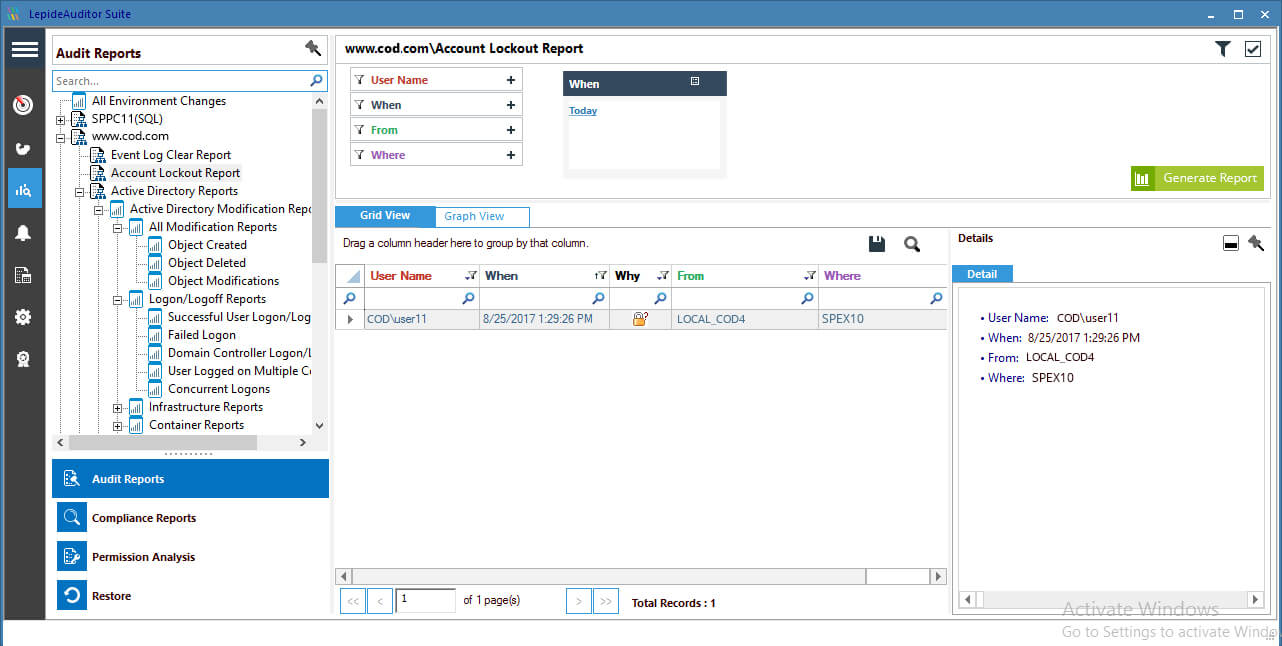The height and width of the screenshot is (646, 1282).
Task: Select the Dashboard target icon in sidebar
Action: 24,104
